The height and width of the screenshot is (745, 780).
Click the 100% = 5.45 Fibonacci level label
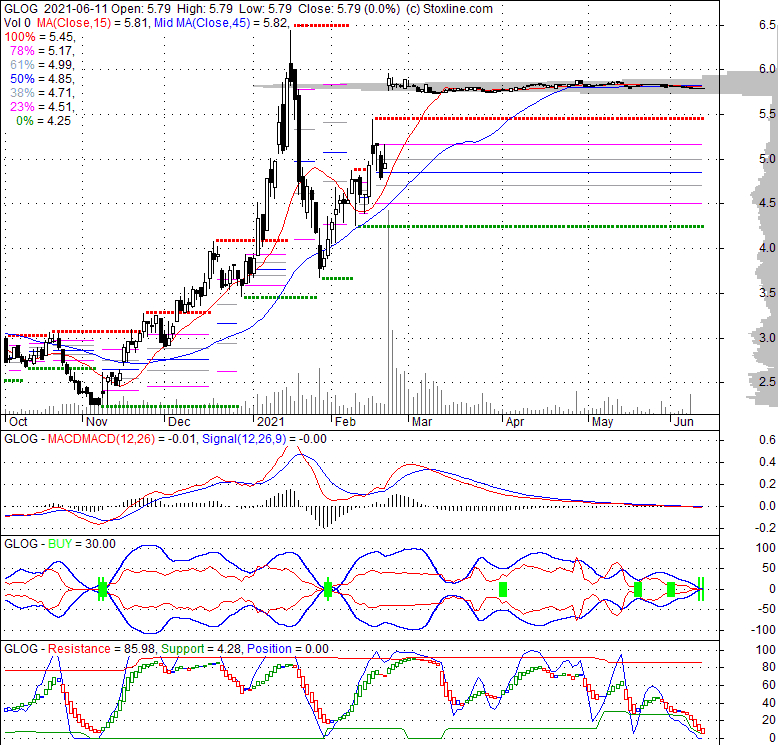pyautogui.click(x=39, y=37)
